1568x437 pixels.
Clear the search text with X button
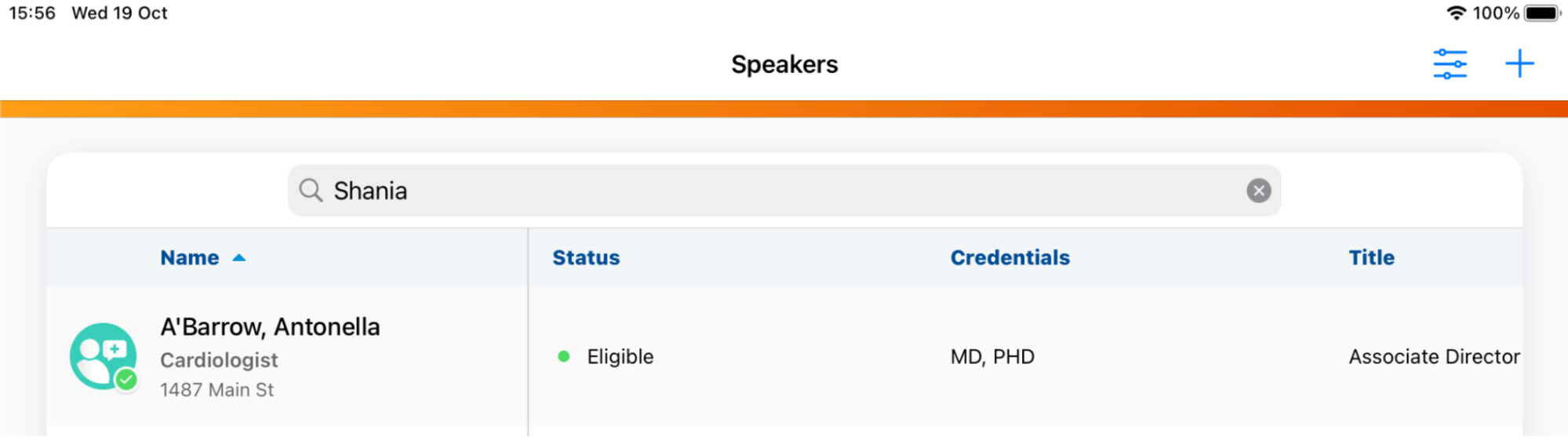(1258, 191)
